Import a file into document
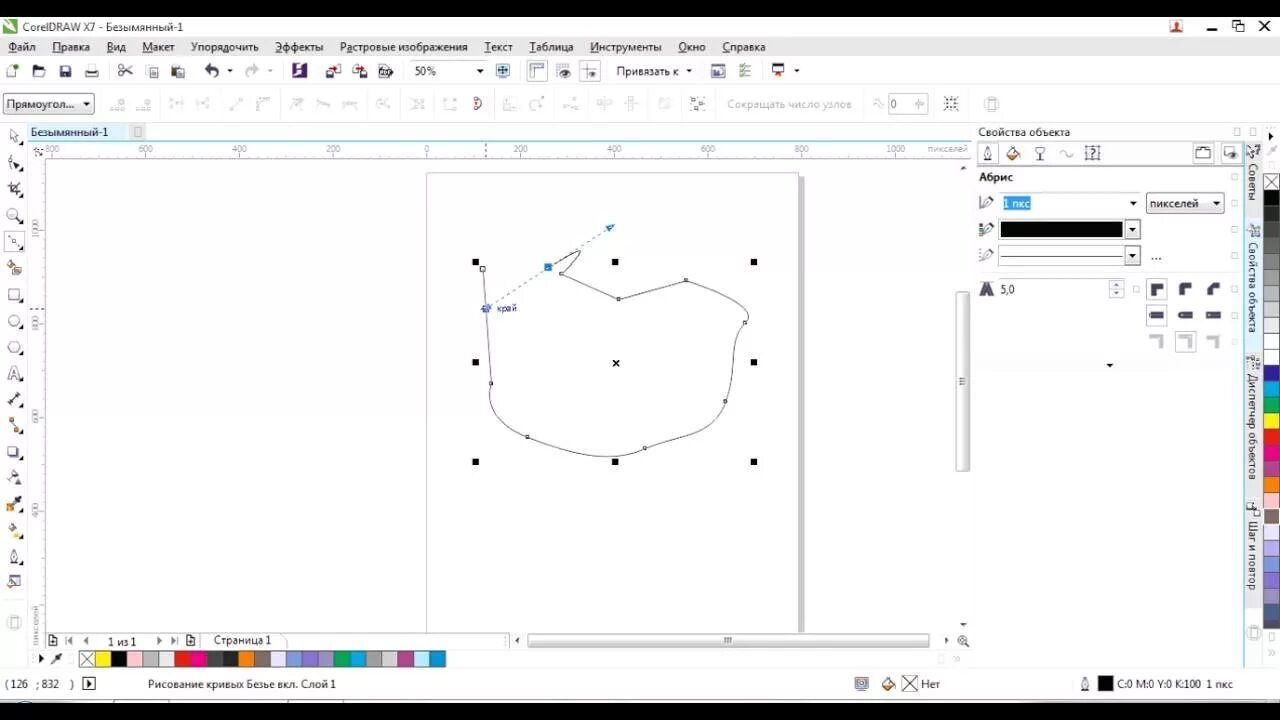This screenshot has width=1280, height=720. 333,71
